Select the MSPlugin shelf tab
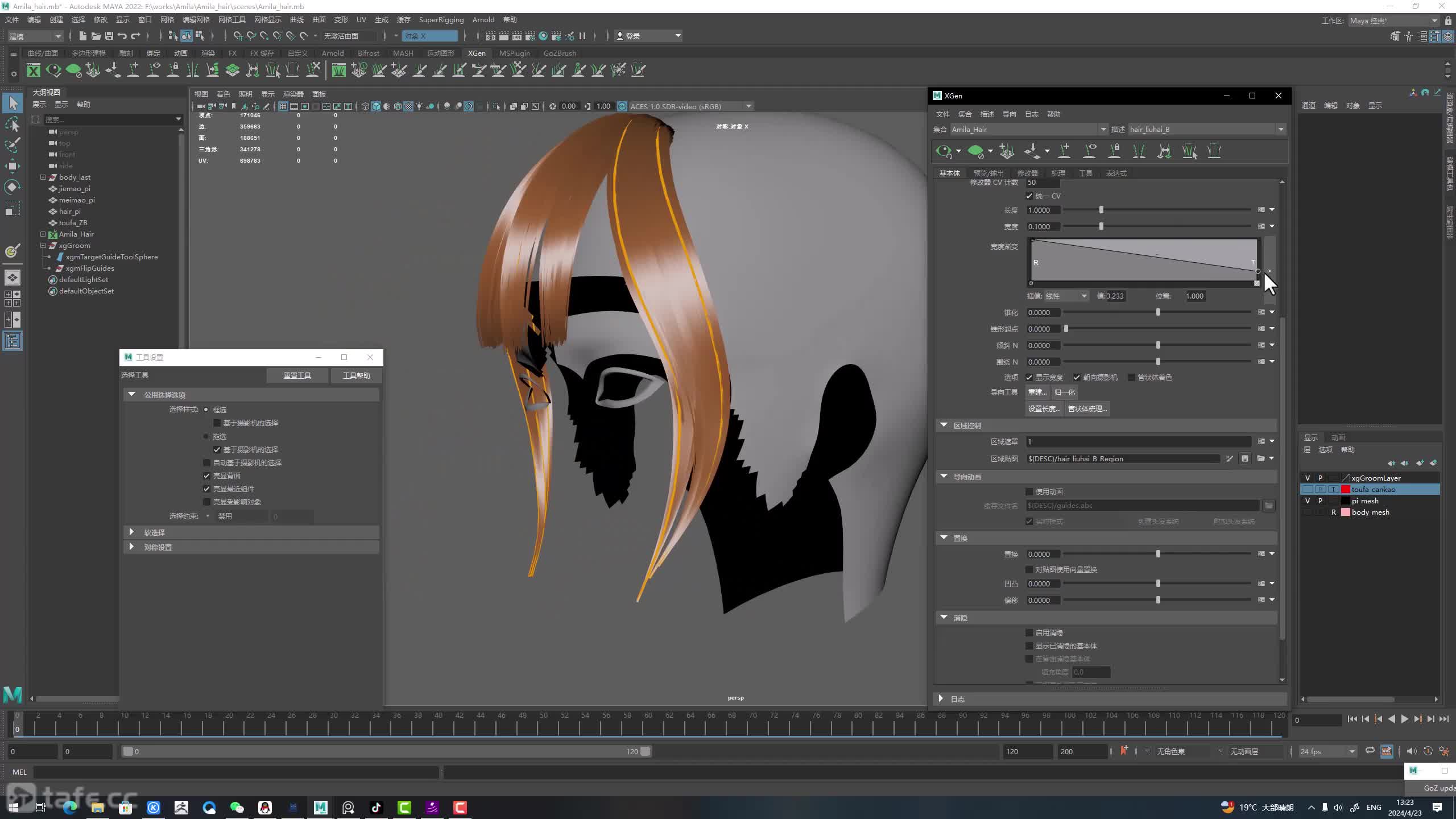 pos(514,53)
